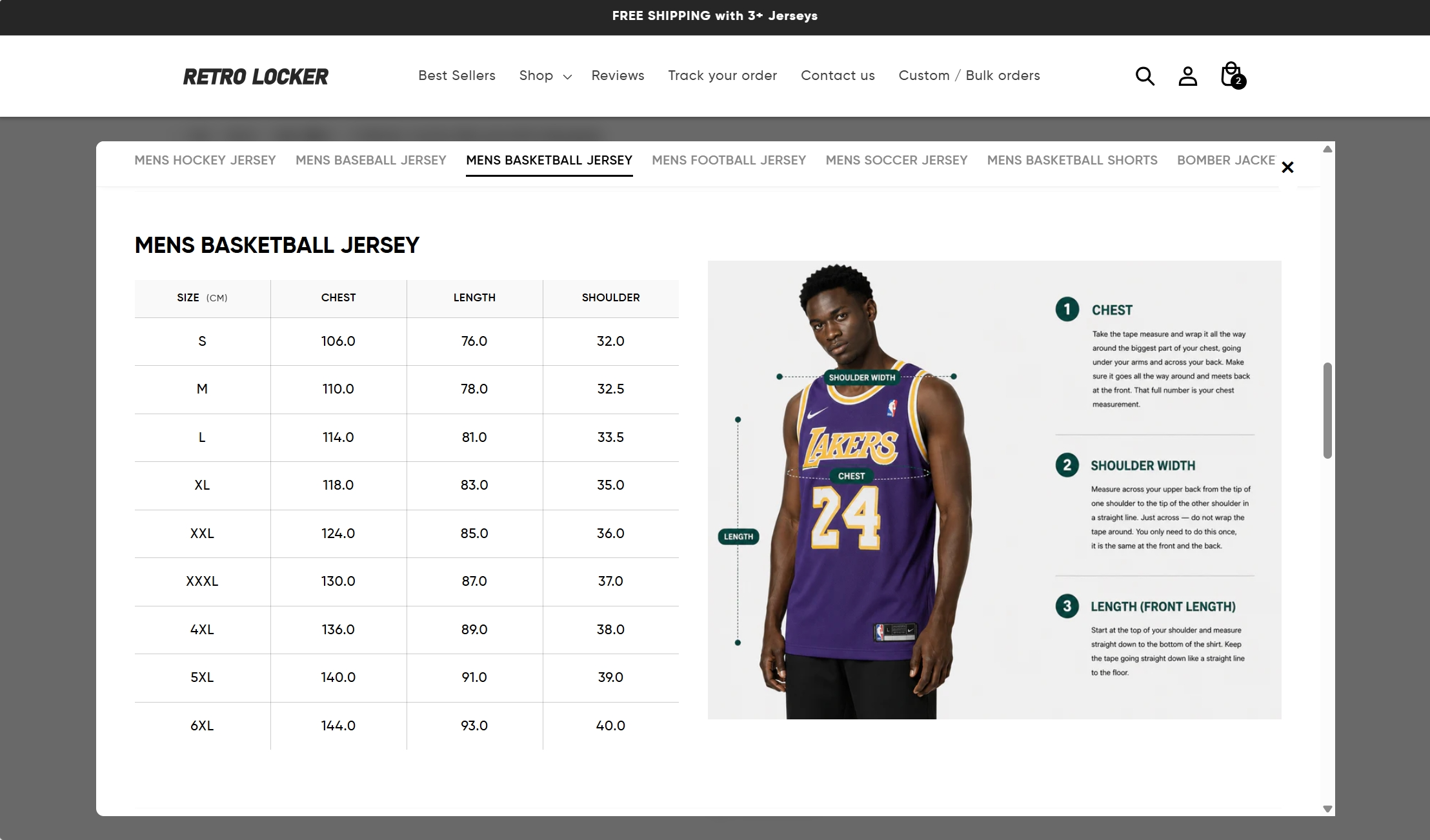Click the L size row label
The image size is (1430, 840).
point(202,437)
